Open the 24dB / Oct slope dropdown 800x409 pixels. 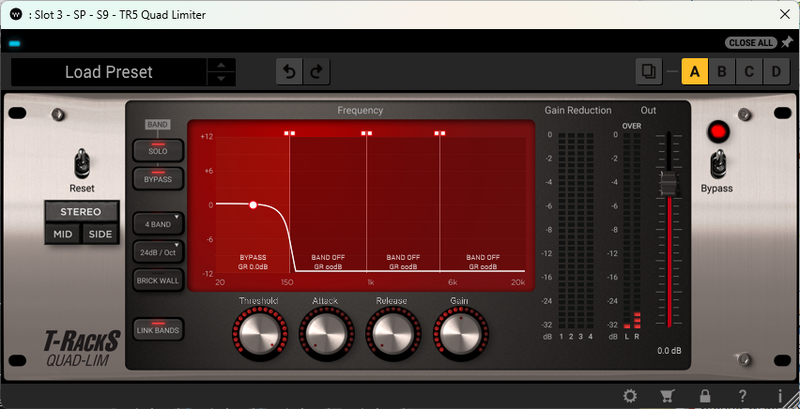158,252
